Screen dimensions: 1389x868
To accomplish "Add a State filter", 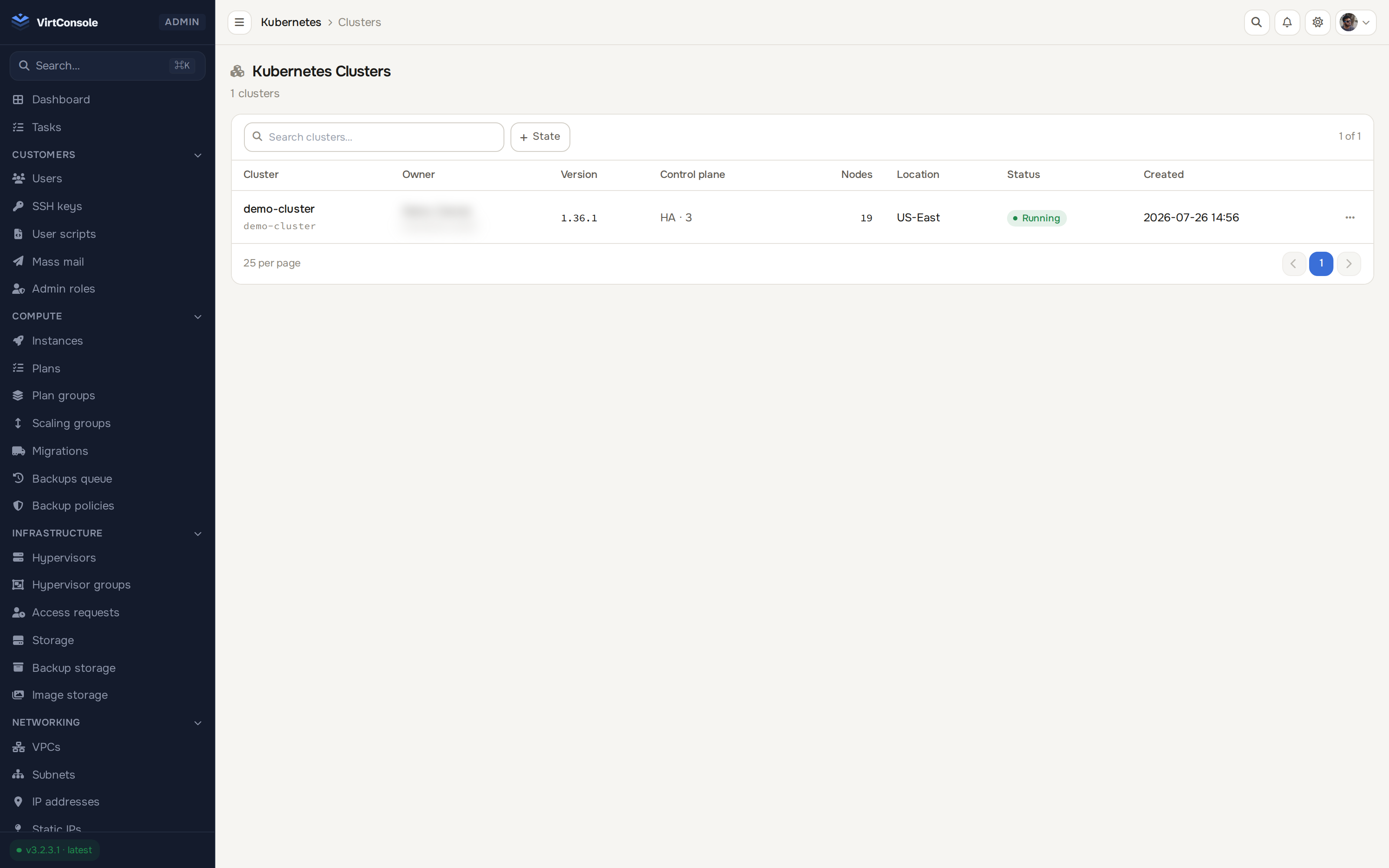I will click(540, 137).
